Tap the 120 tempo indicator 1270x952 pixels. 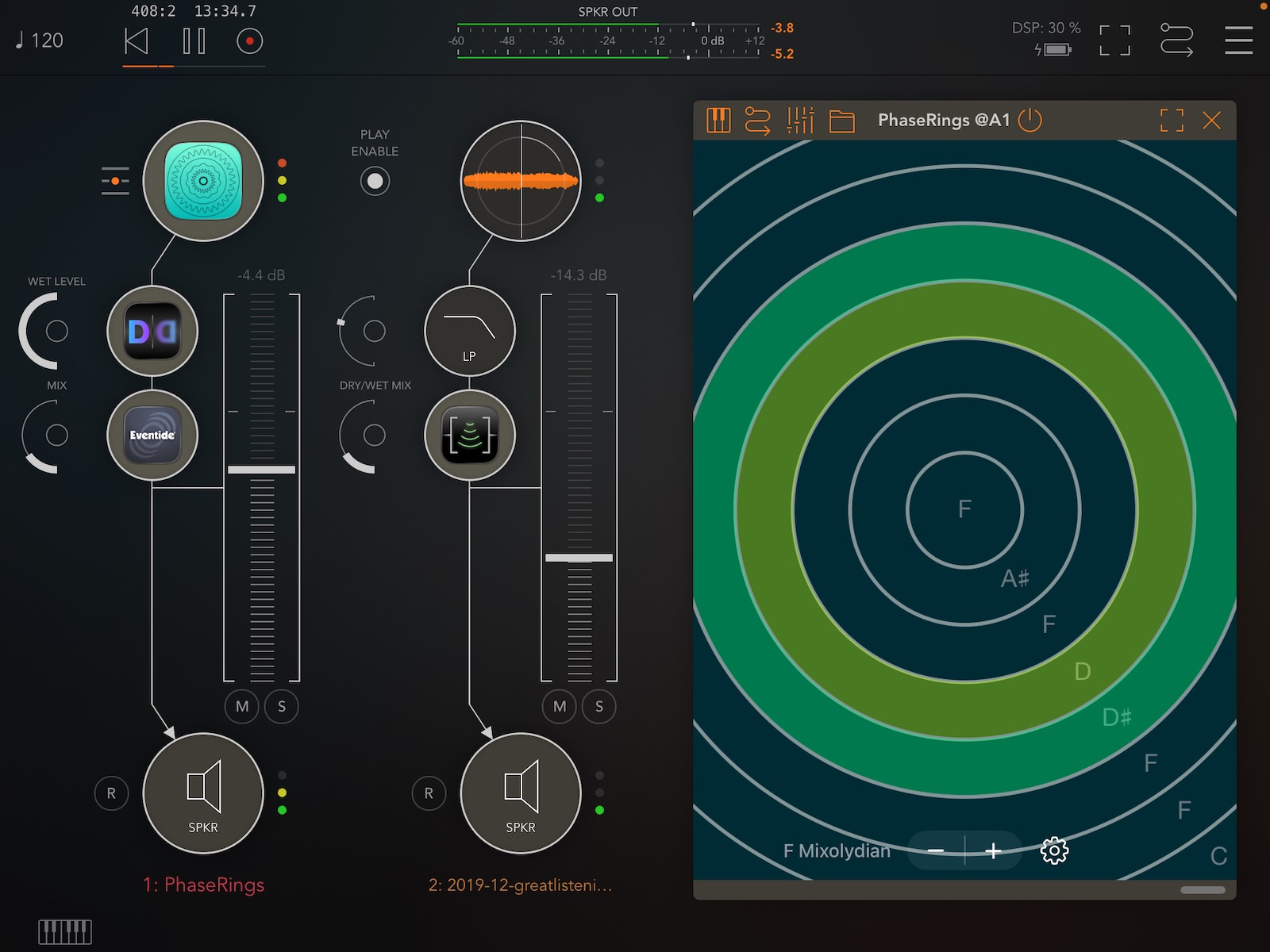coord(40,40)
